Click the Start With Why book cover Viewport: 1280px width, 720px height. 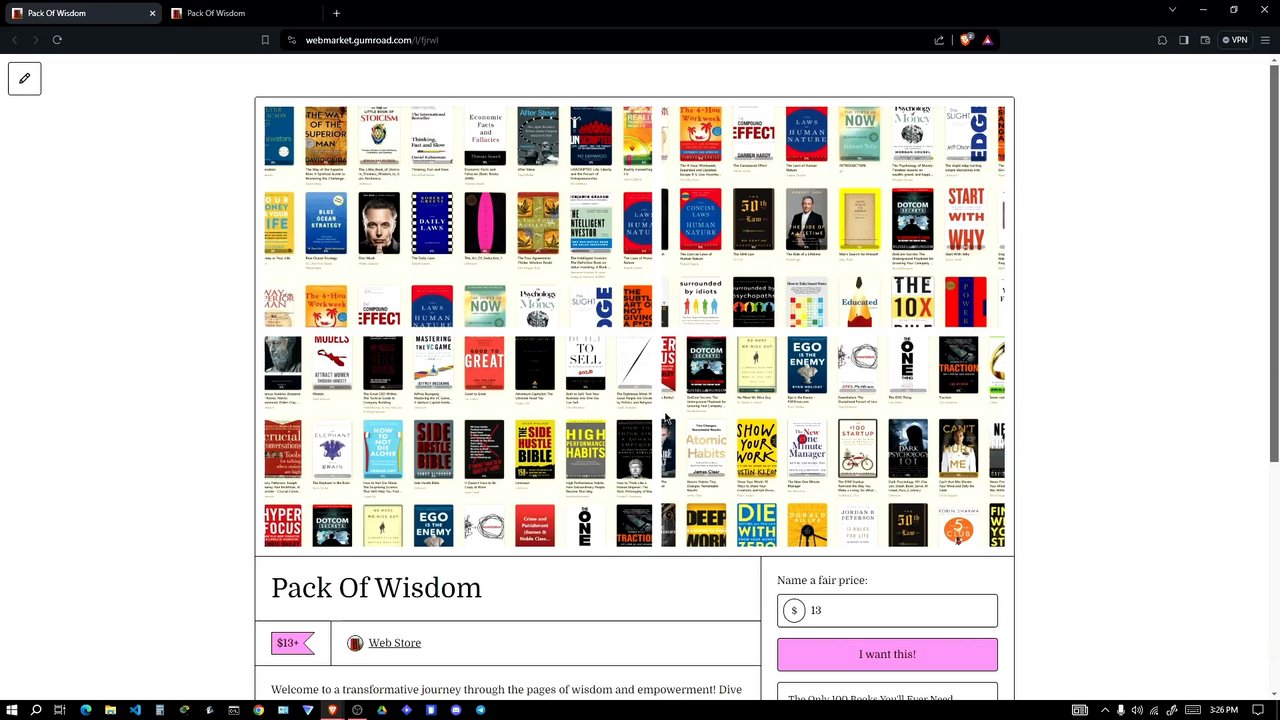coord(966,218)
